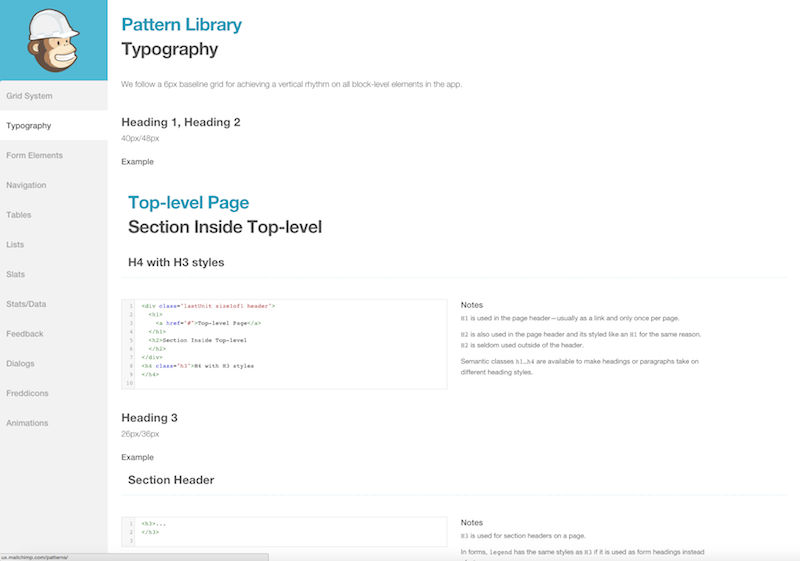
Task: Click the Freddie monkey logo with hard hat
Action: click(x=54, y=40)
